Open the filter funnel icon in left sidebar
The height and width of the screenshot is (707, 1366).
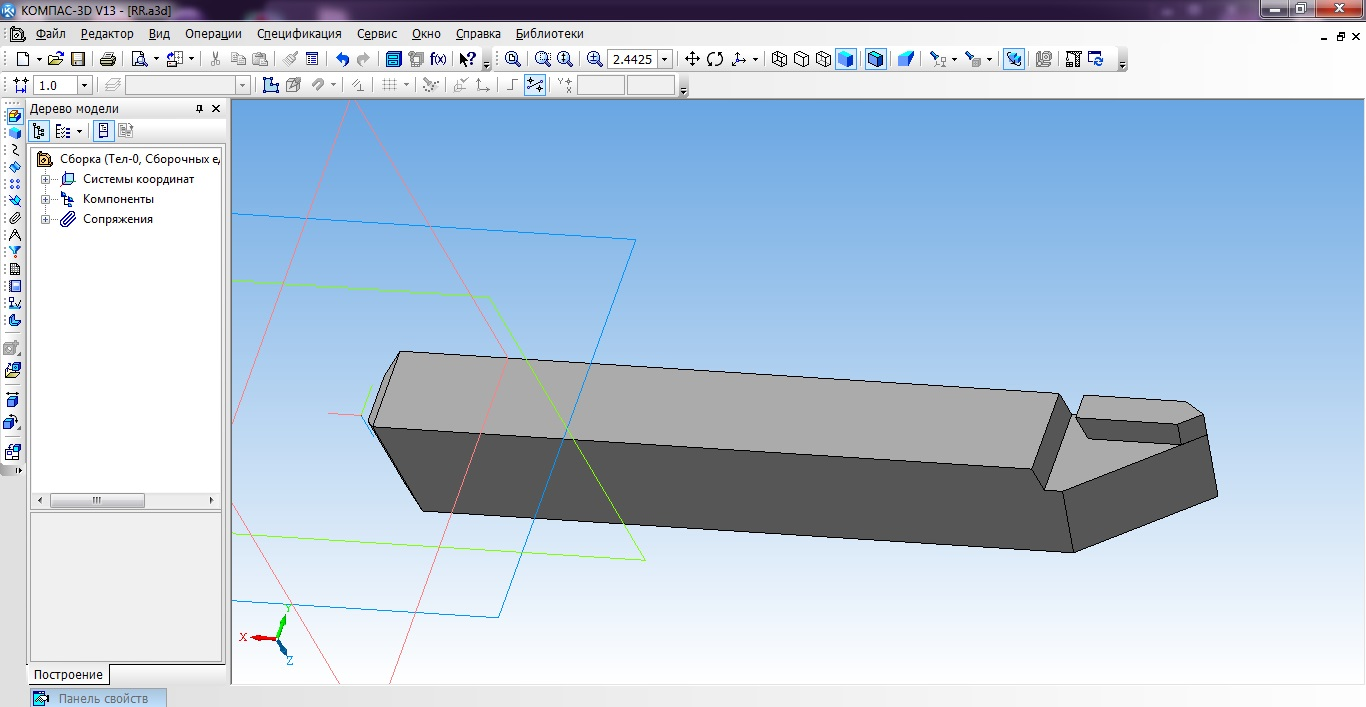[14, 252]
